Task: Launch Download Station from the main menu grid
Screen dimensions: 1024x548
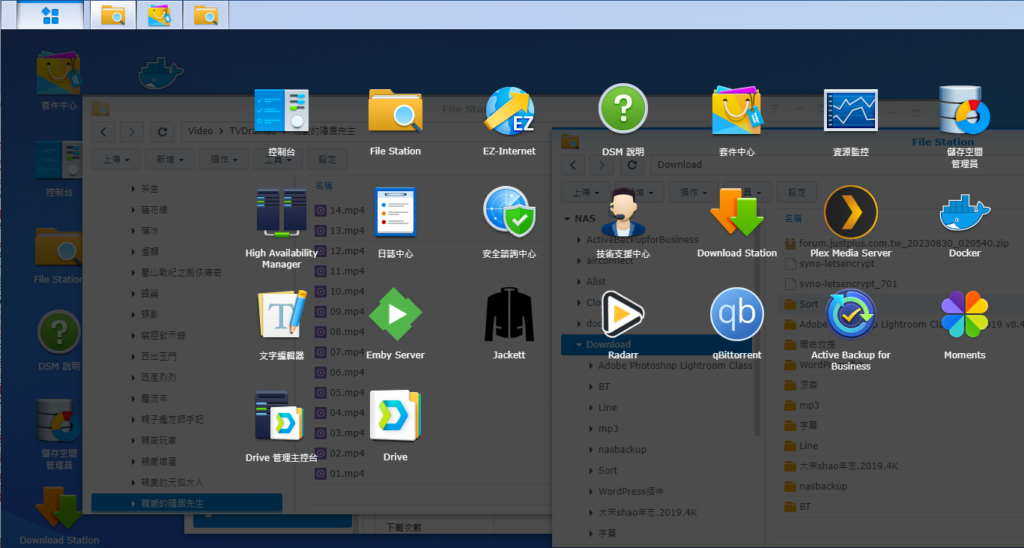Action: (737, 212)
